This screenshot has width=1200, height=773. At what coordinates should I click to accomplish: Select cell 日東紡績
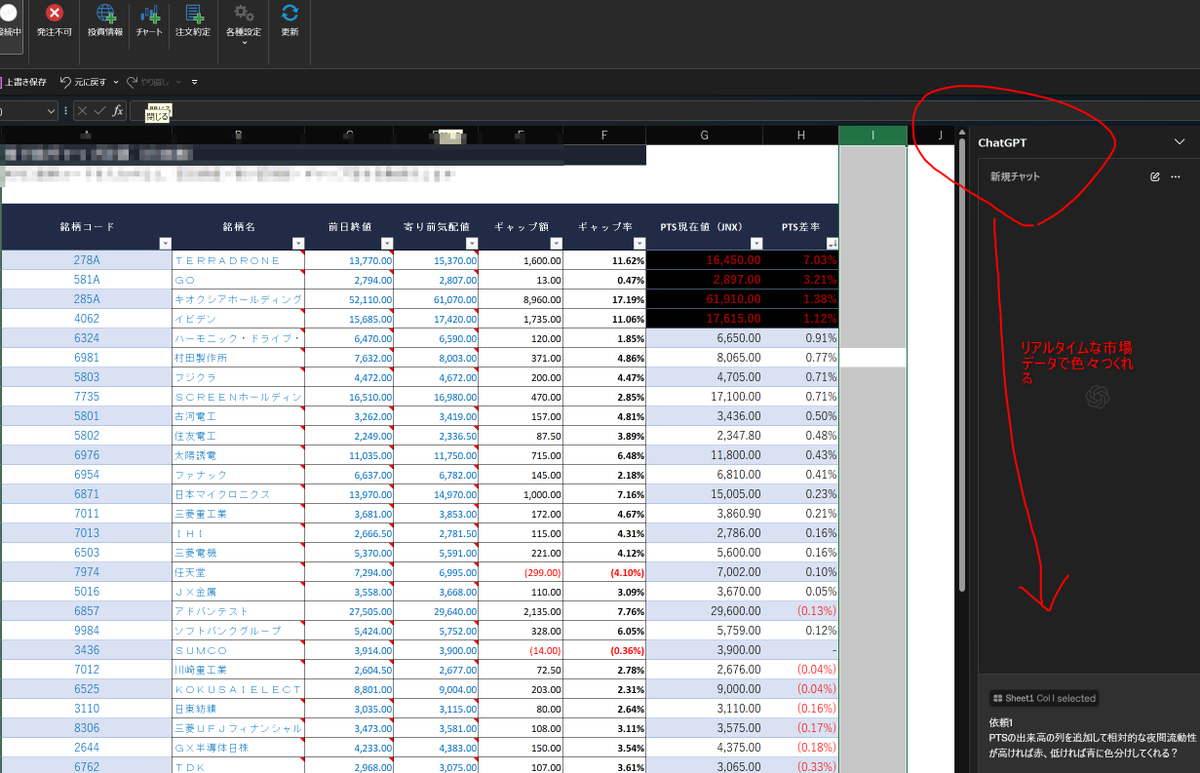(238, 709)
